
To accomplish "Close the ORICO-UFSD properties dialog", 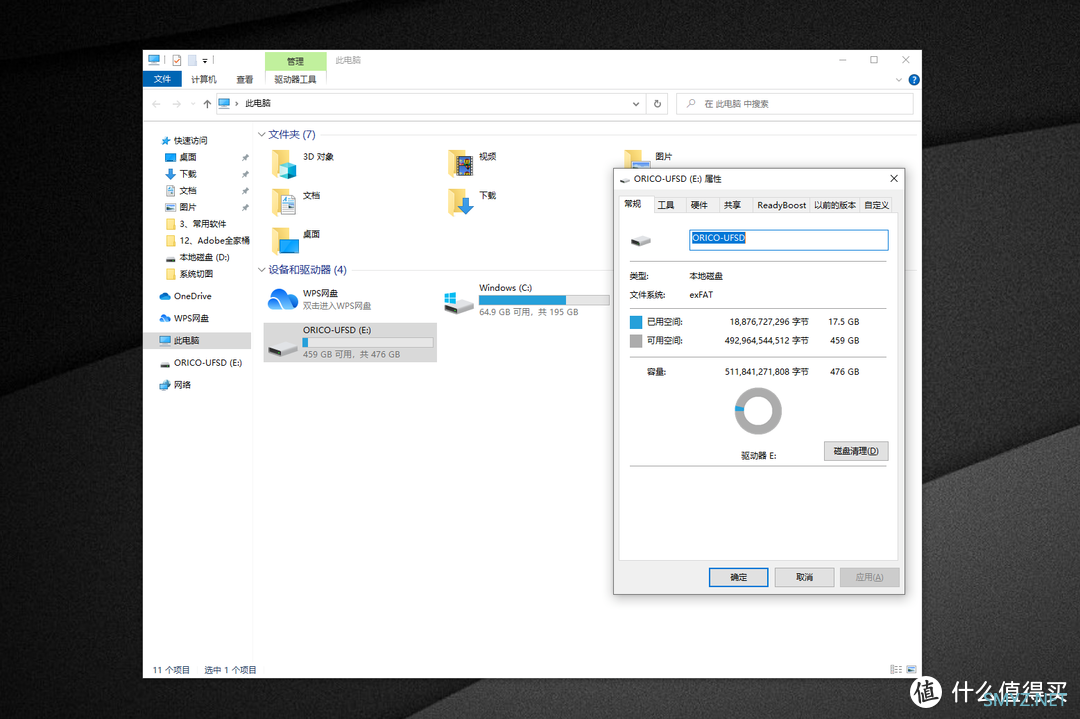I will (x=894, y=178).
